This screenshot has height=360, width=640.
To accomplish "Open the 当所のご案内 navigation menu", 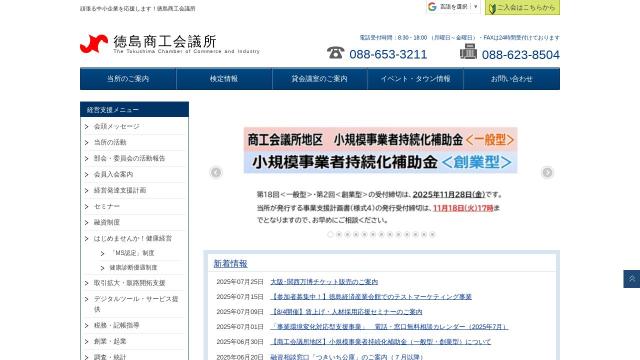I will pyautogui.click(x=128, y=79).
